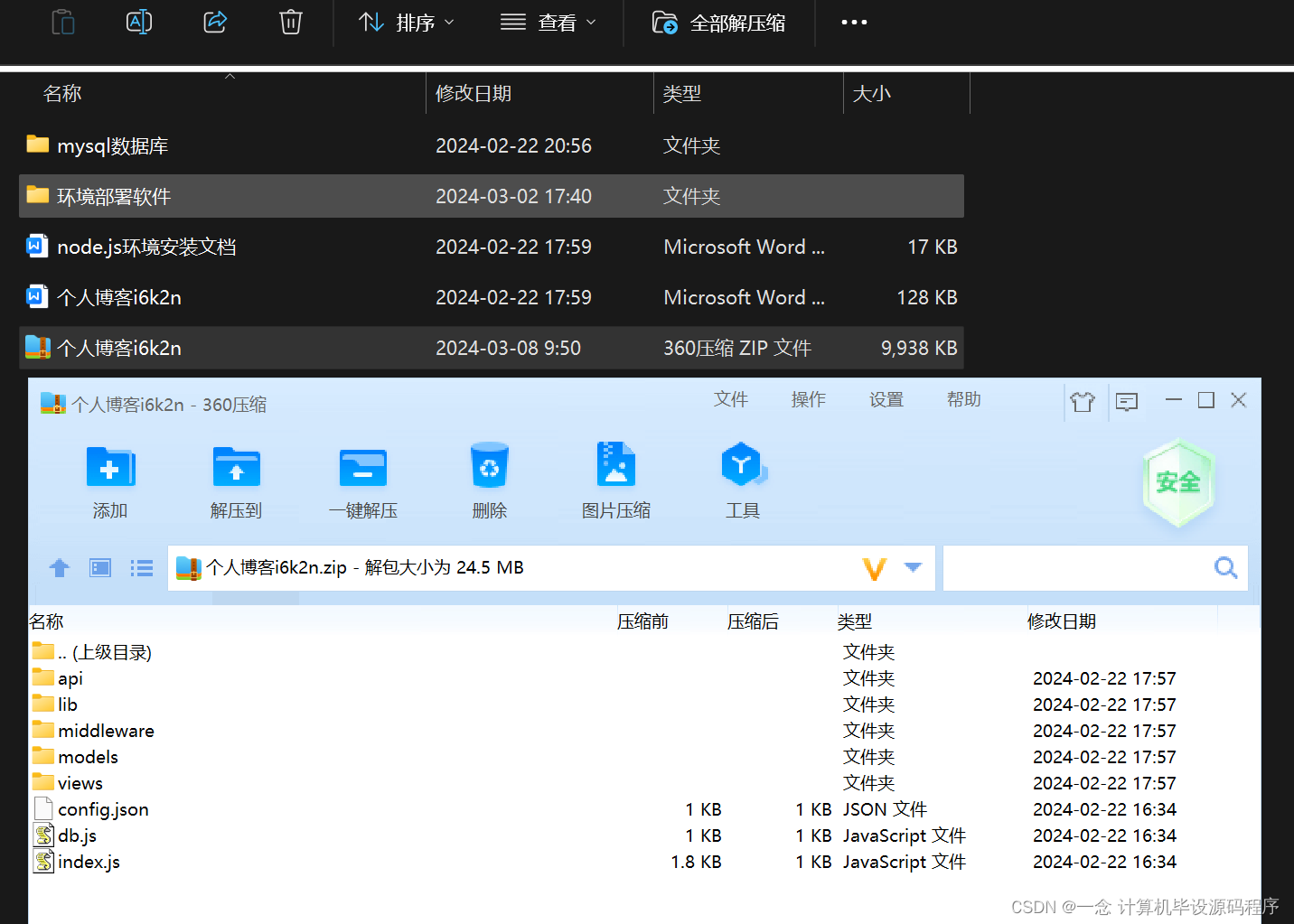Open the 文件 menu

(x=731, y=399)
